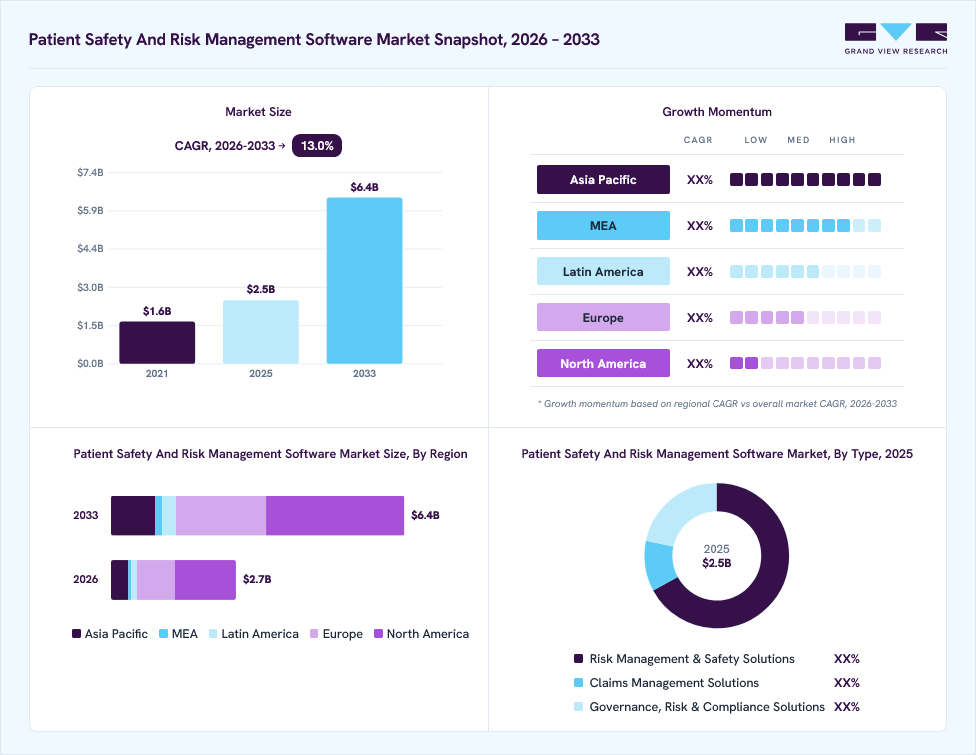Click the $2.5B label above the 2025 bar
Screen dimensions: 976x755
click(x=261, y=289)
